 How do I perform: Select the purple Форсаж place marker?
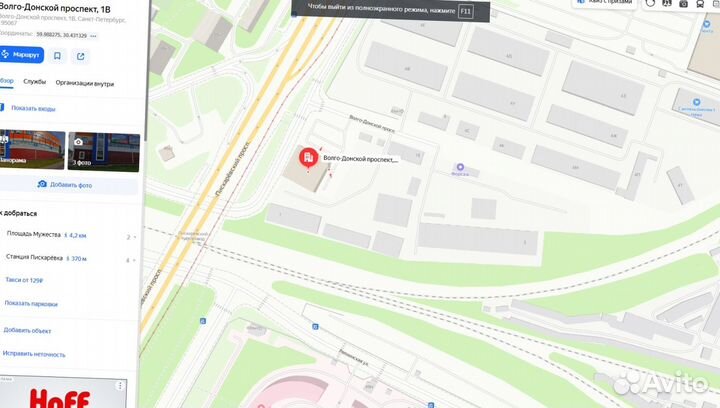460,167
